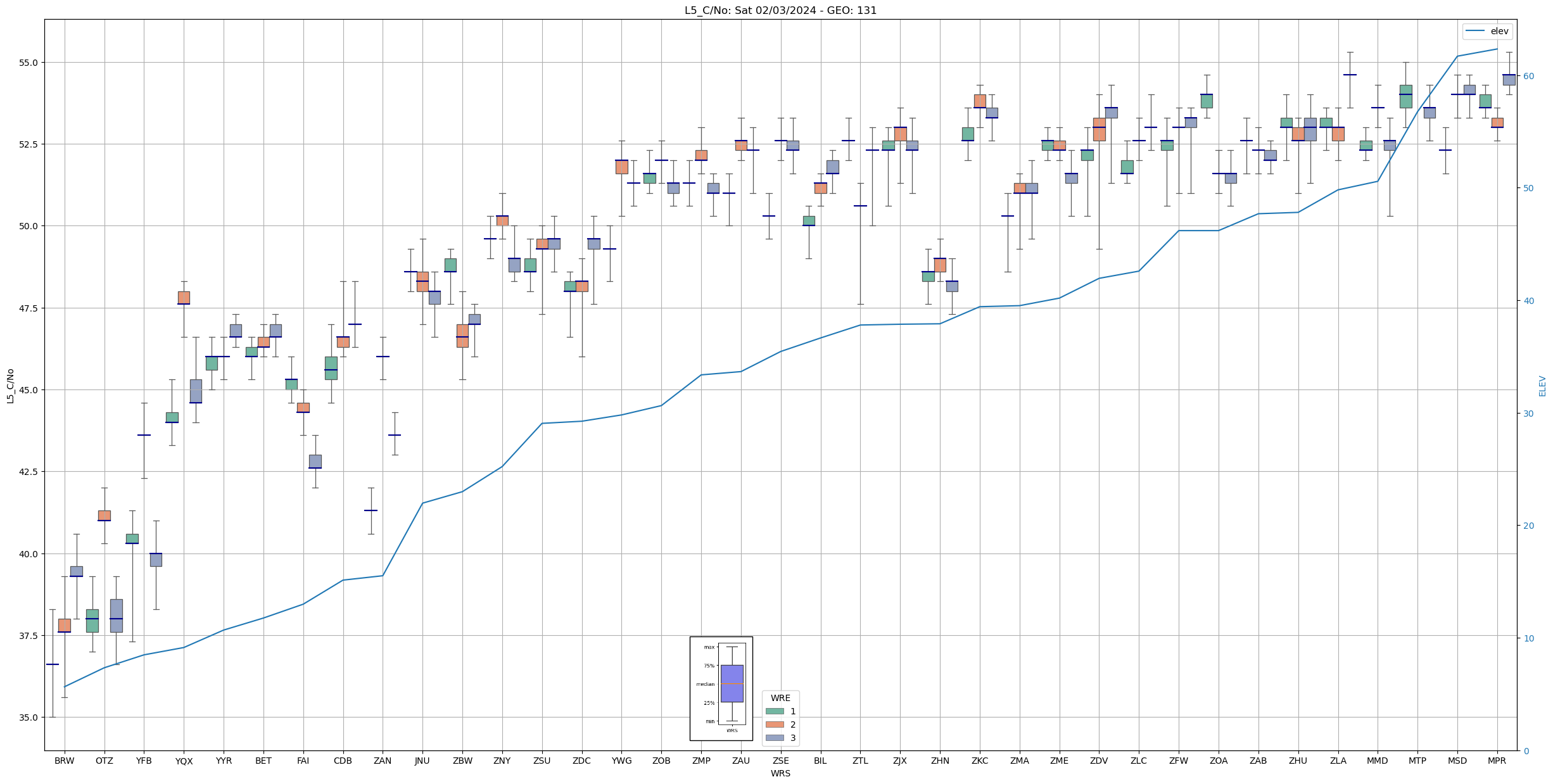Click the ELEV right axis label
This screenshot has width=1553, height=784.
pos(1542,386)
